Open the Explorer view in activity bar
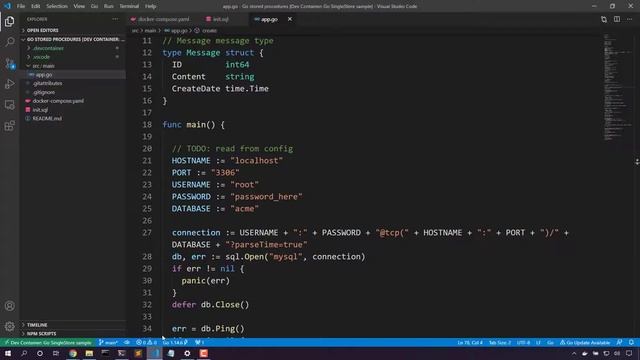 pos(9,21)
